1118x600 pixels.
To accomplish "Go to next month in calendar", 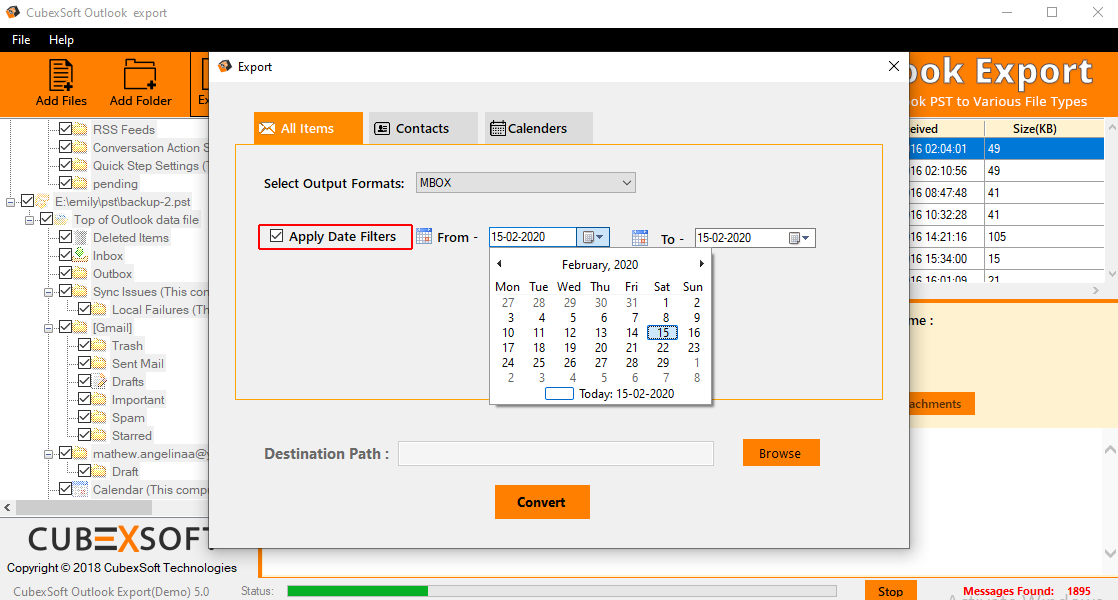I will pyautogui.click(x=702, y=264).
